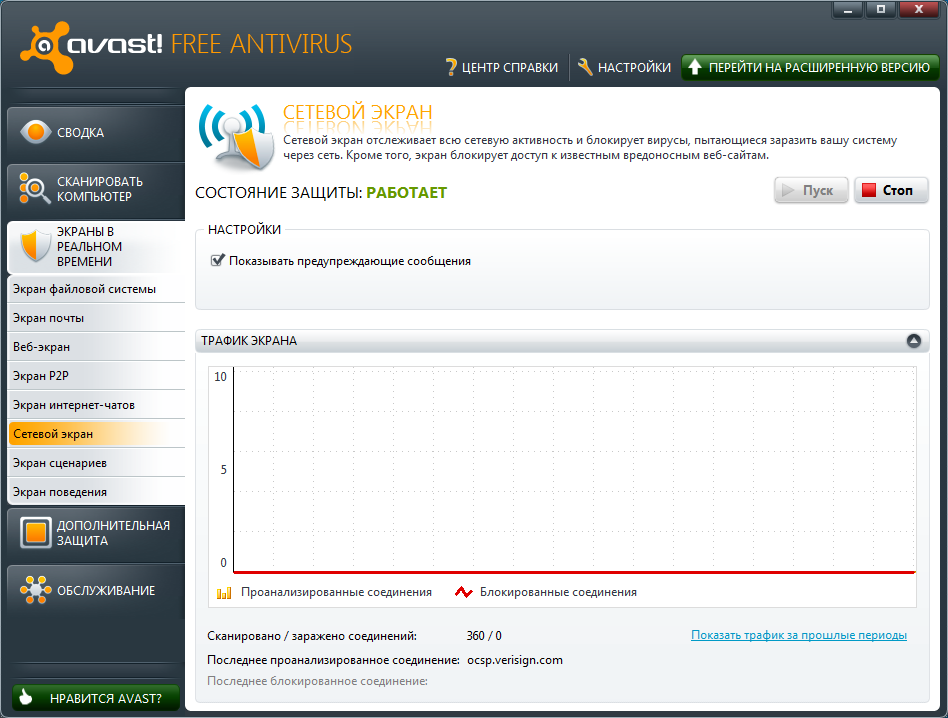
Task: Minimize the avast window
Action: tap(848, 10)
